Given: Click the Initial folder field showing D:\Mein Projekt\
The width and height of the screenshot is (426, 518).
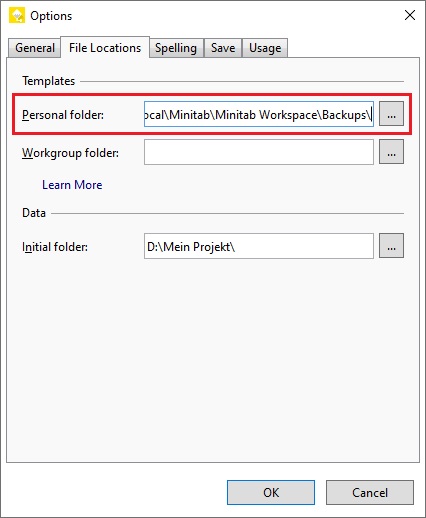Looking at the screenshot, I should 259,246.
